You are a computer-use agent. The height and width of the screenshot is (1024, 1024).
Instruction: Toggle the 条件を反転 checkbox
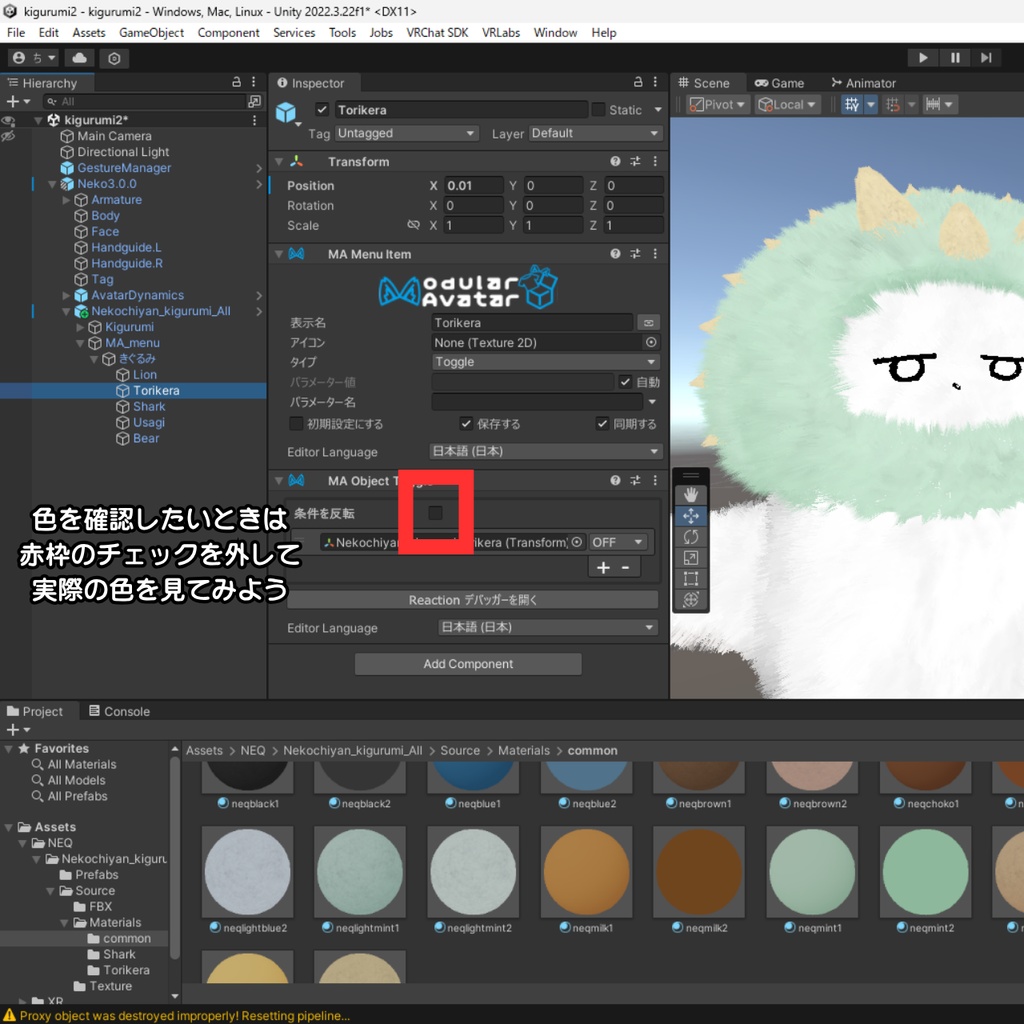[x=436, y=513]
